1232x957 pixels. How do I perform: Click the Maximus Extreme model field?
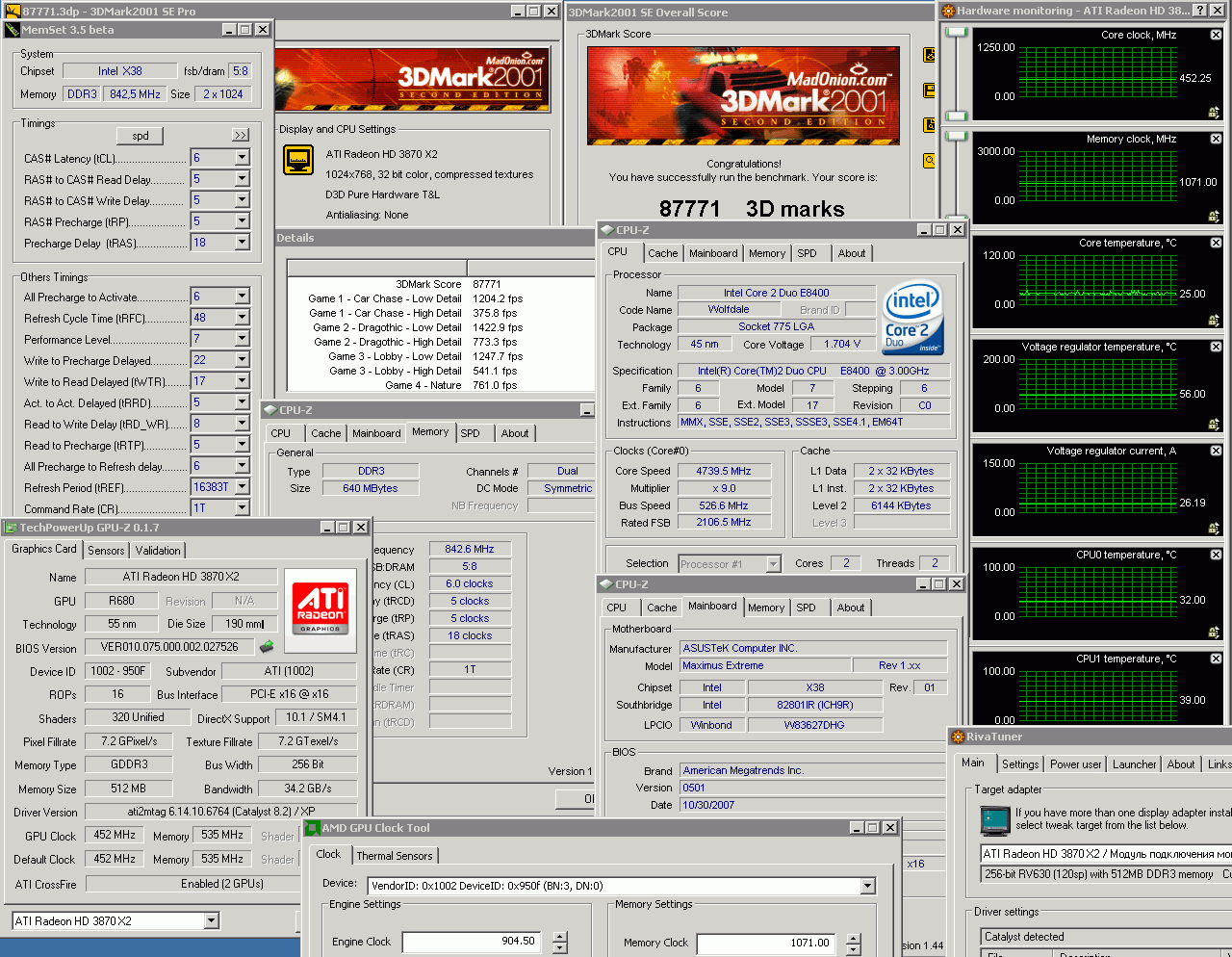(x=765, y=665)
